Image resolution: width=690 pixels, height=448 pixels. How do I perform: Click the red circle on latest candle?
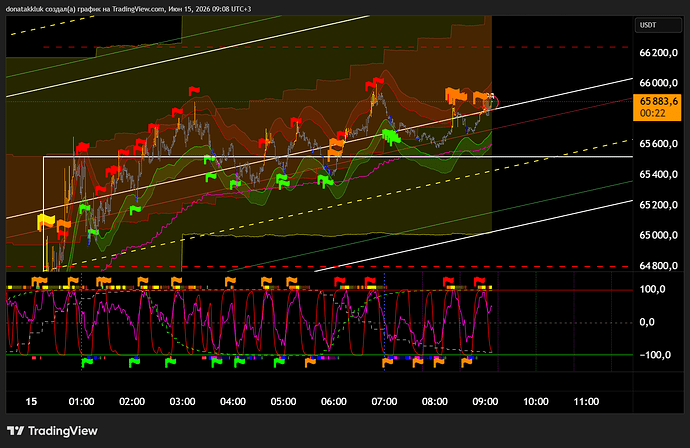click(x=491, y=103)
